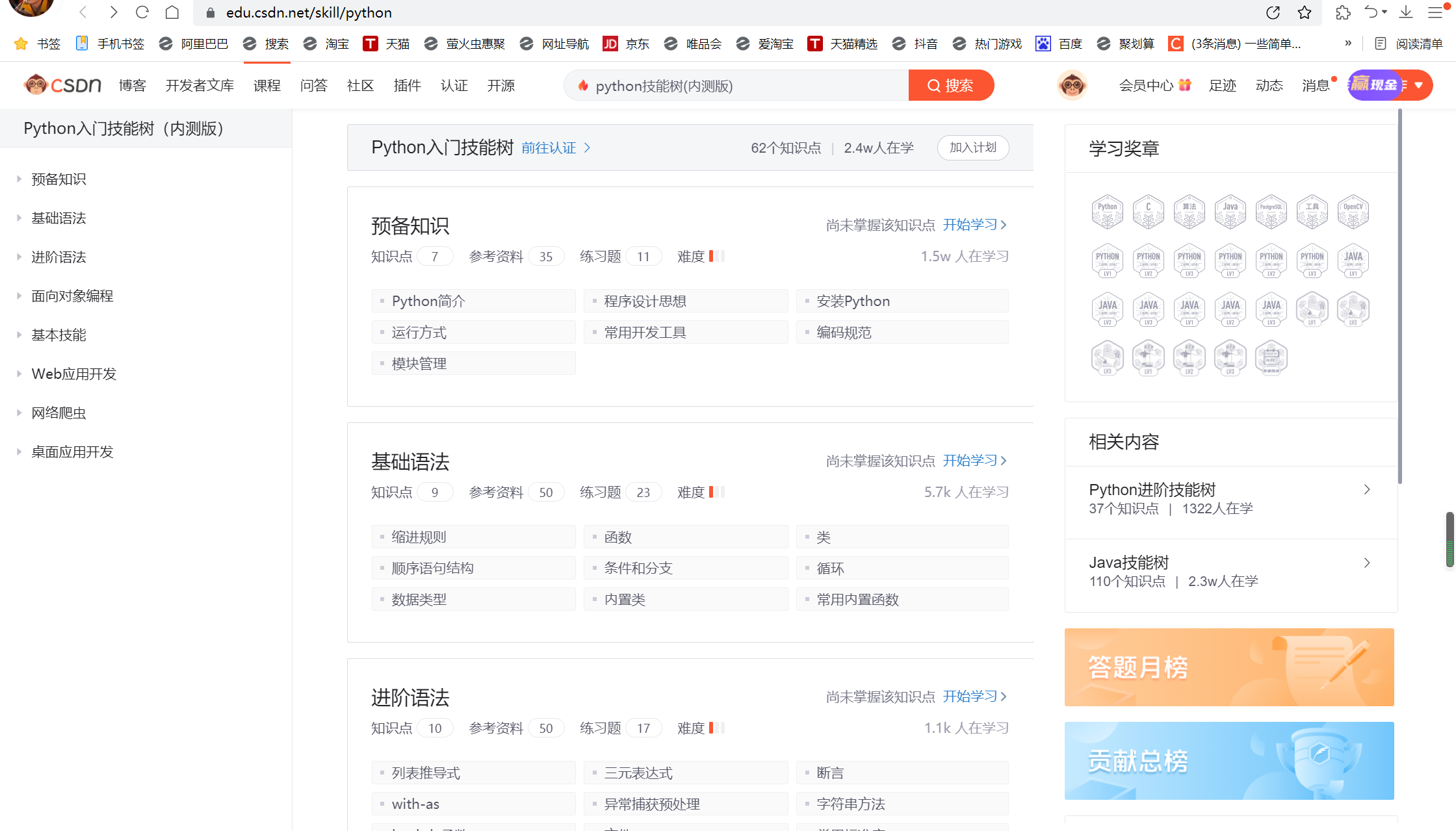Open the browser downloads arrow icon
The image size is (1456, 831).
[x=1406, y=12]
